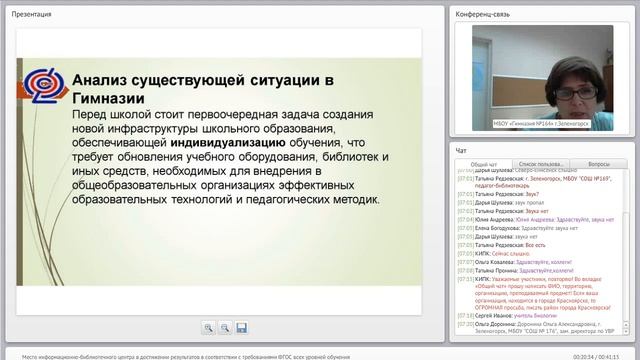Click the chat scrollbar track
Image resolution: width=640 pixels, height=360 pixels.
point(626,245)
